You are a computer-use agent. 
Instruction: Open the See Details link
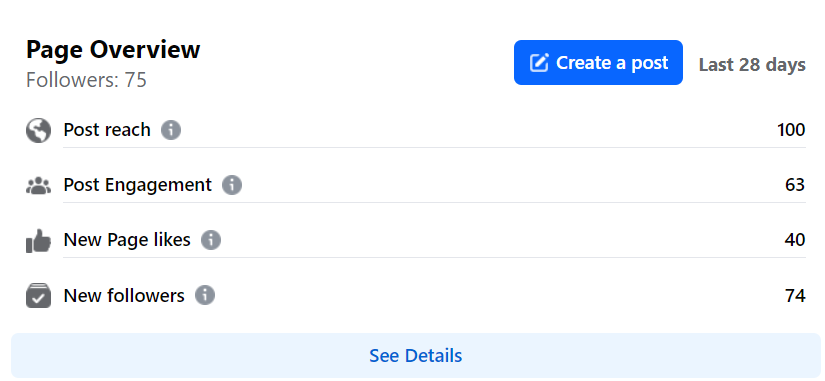pos(416,356)
